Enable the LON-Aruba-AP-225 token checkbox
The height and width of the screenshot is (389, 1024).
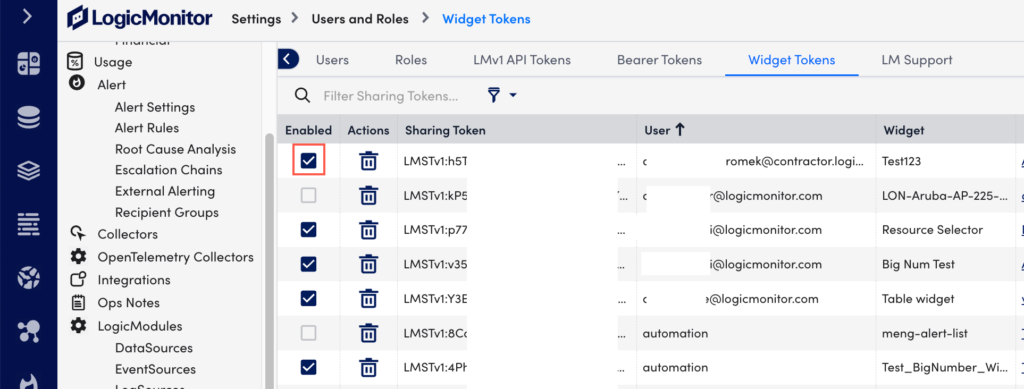point(308,195)
